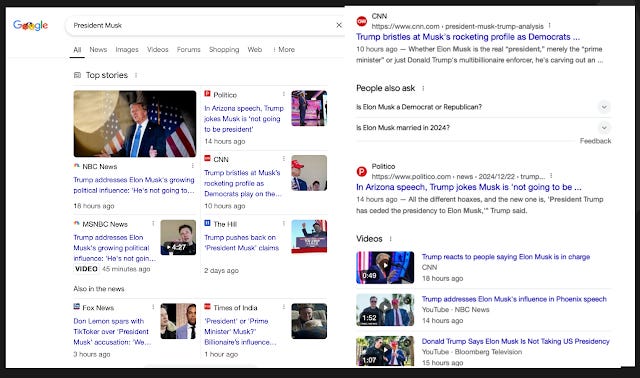Open Fox News 'Don Lemon spars with TikToker' story
This screenshot has width=640, height=378.
pyautogui.click(x=112, y=331)
